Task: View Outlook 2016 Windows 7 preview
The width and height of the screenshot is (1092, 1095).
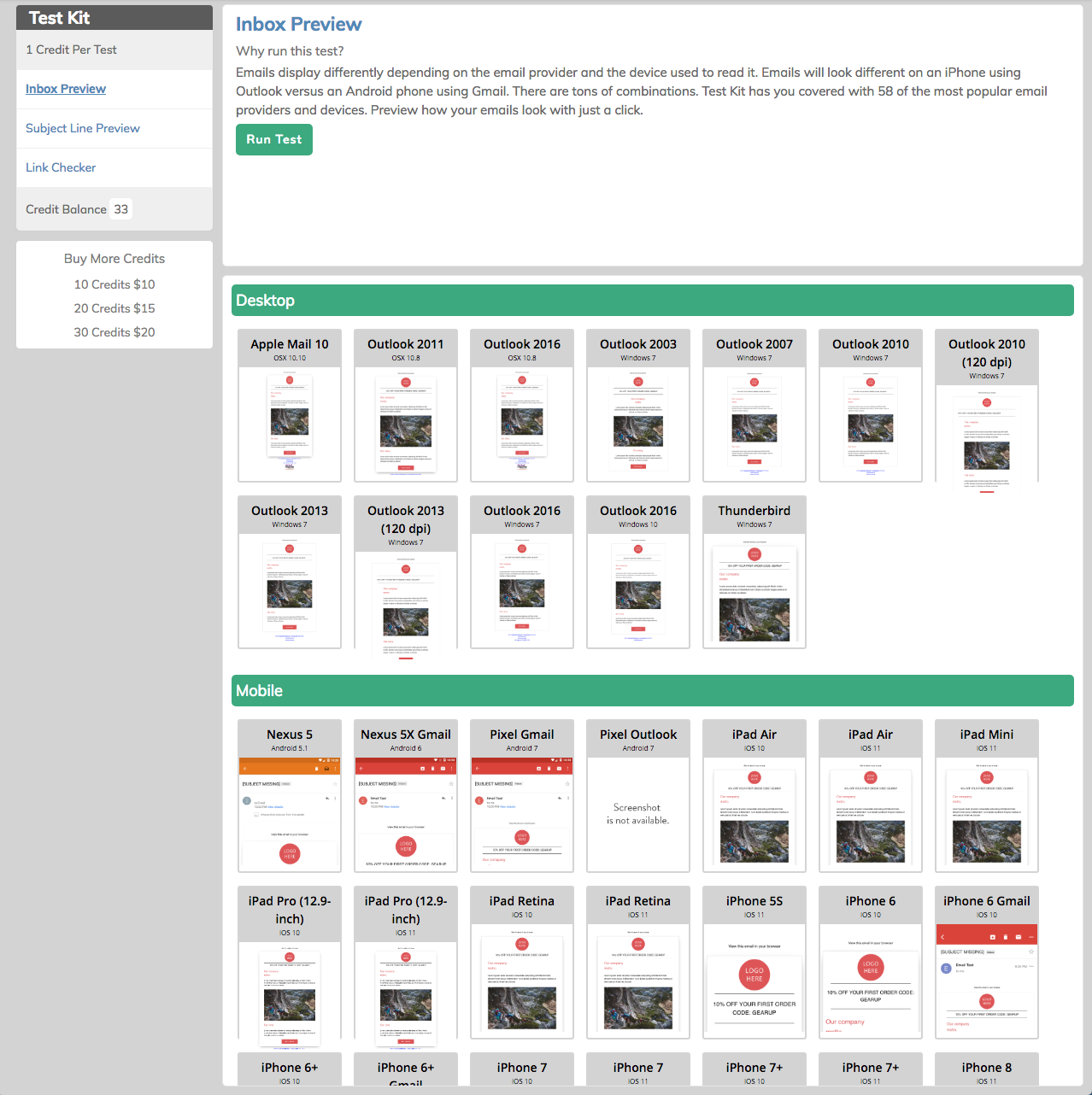Action: coord(522,572)
